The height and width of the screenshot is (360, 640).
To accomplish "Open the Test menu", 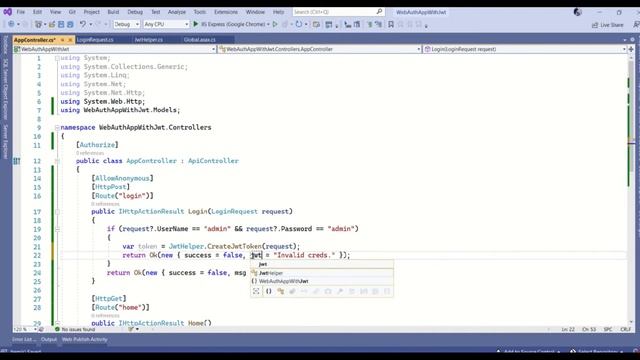I will [x=156, y=12].
